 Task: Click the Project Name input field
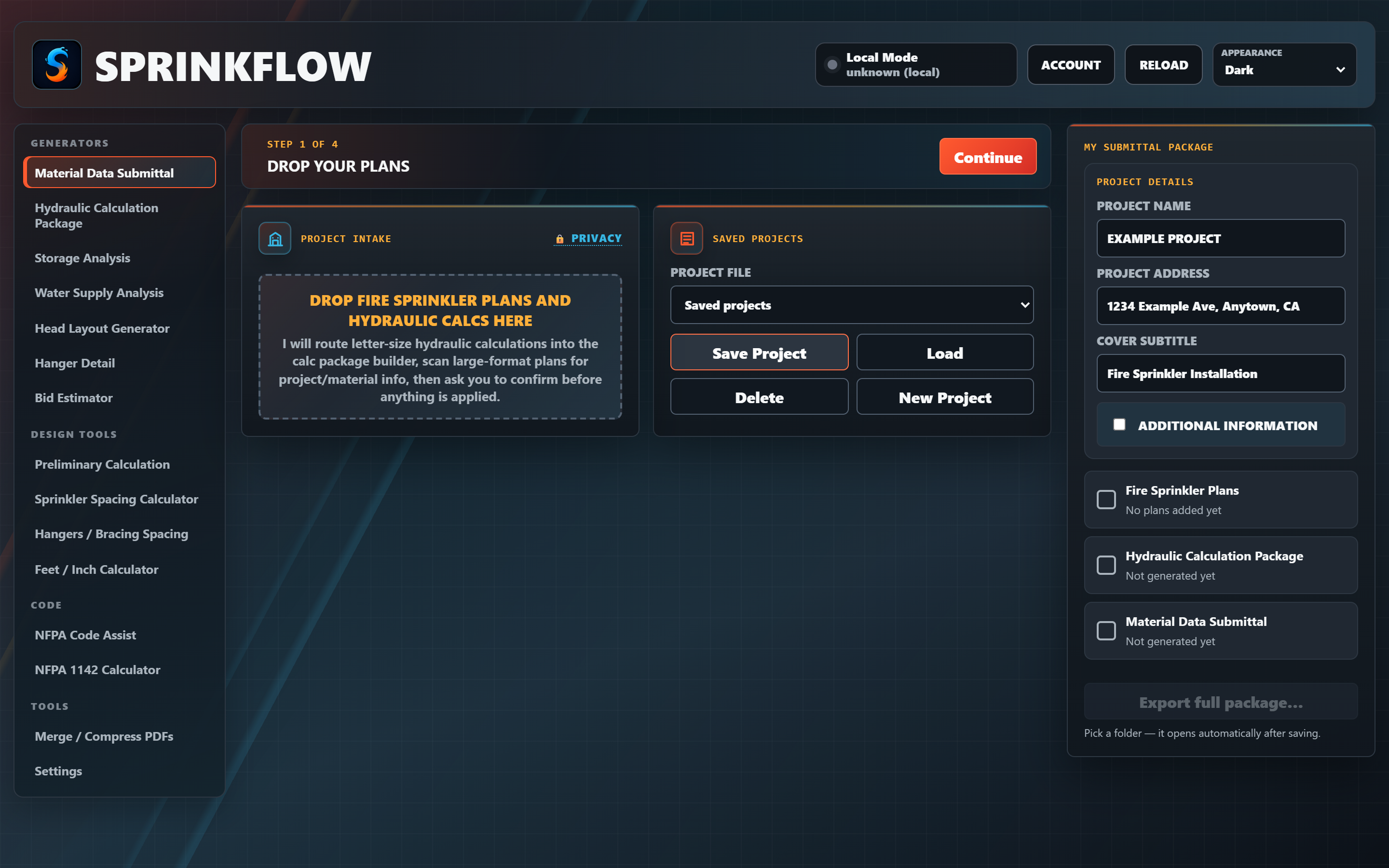1221,238
